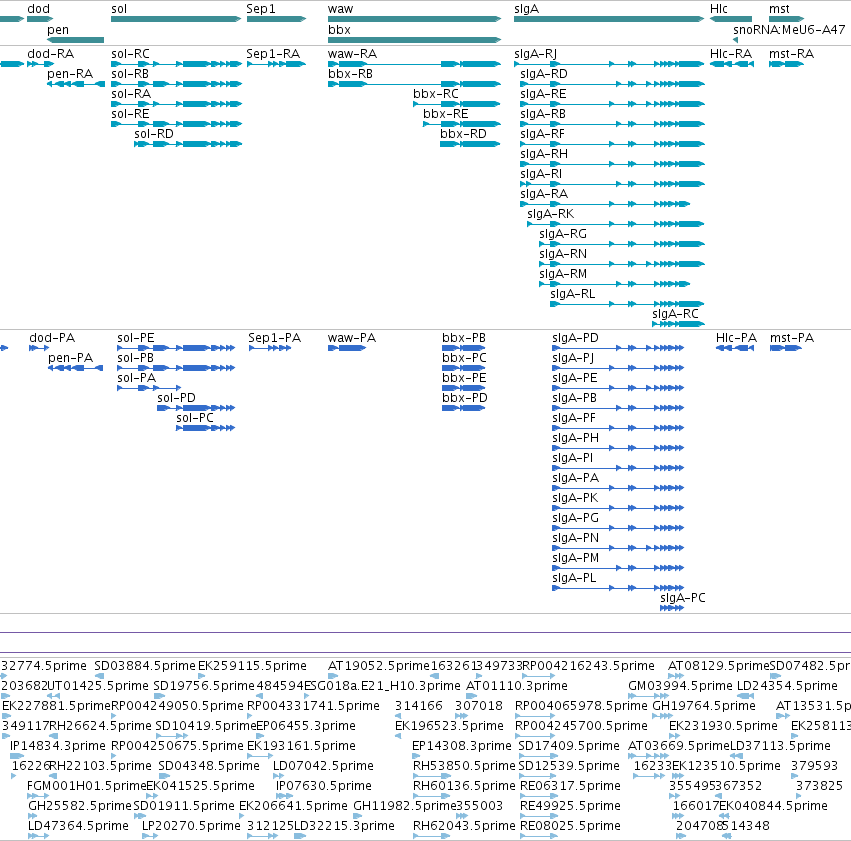Click the waw gene bar

coord(414,19)
